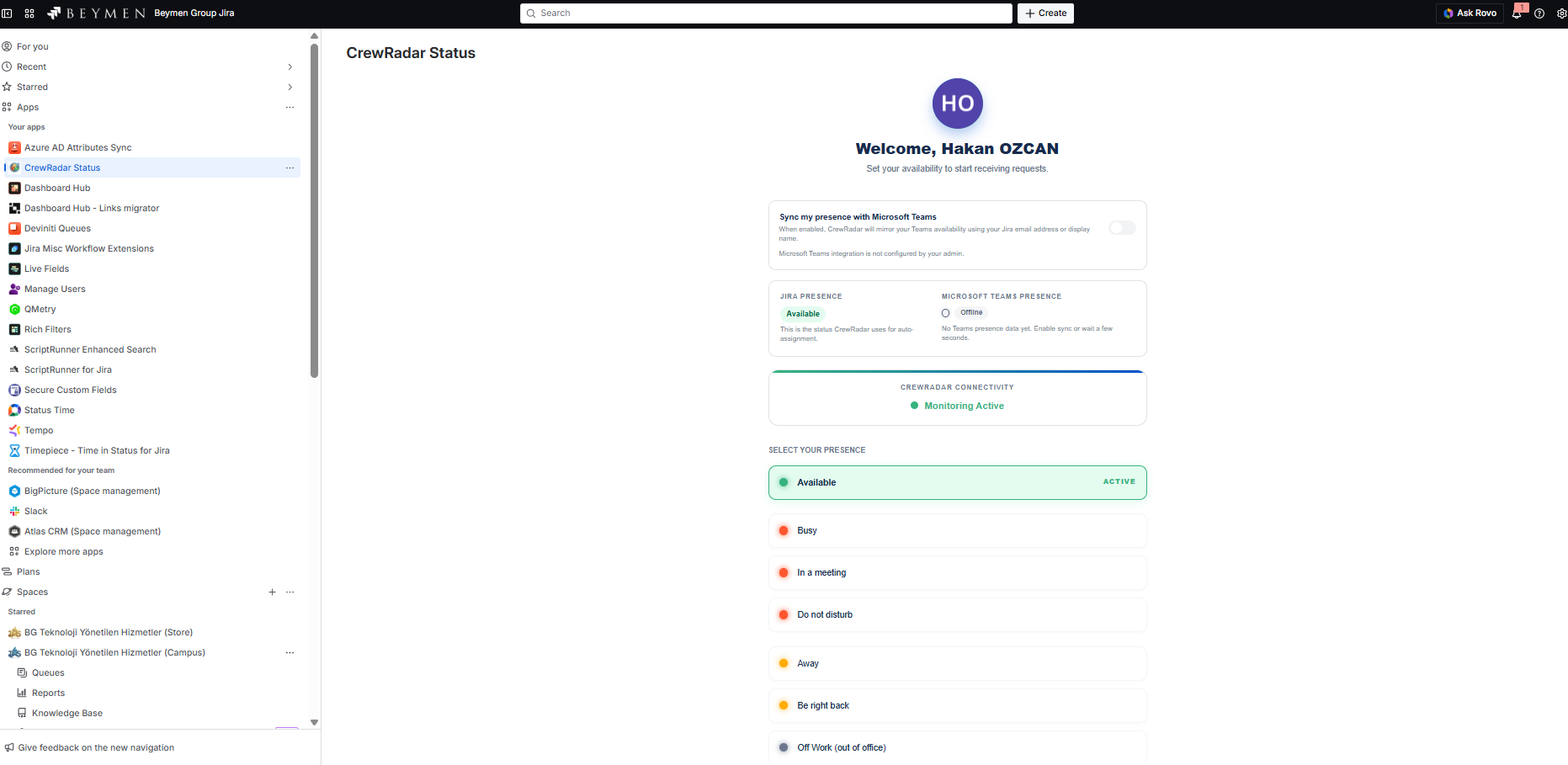Expand the Starred menu chevron

pyautogui.click(x=290, y=87)
